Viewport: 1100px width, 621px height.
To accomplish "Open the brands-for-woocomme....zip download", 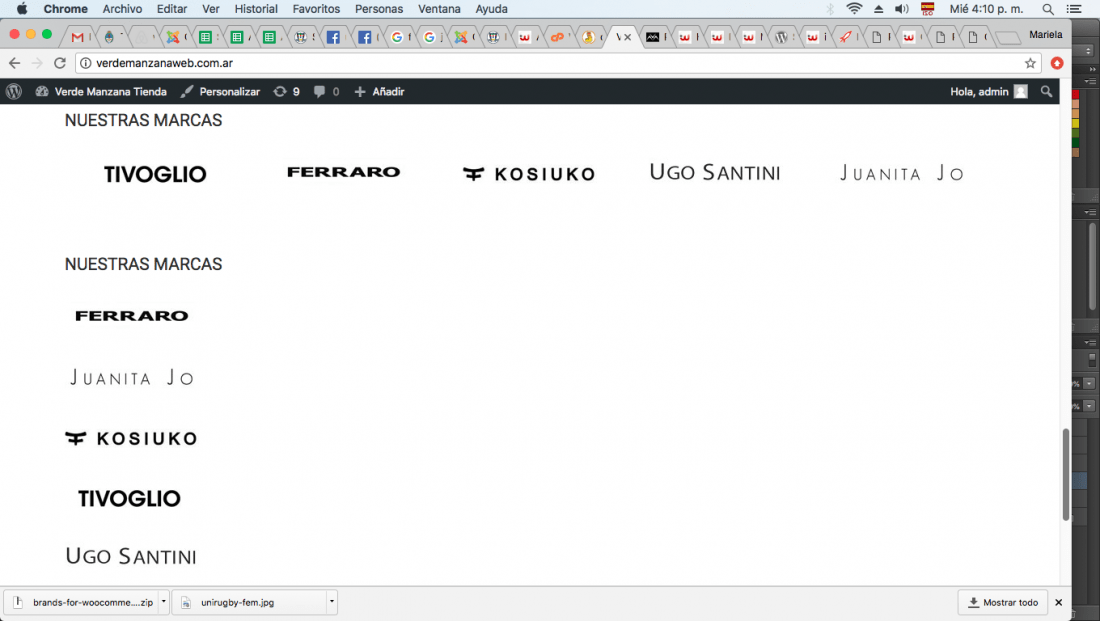I will tap(84, 602).
